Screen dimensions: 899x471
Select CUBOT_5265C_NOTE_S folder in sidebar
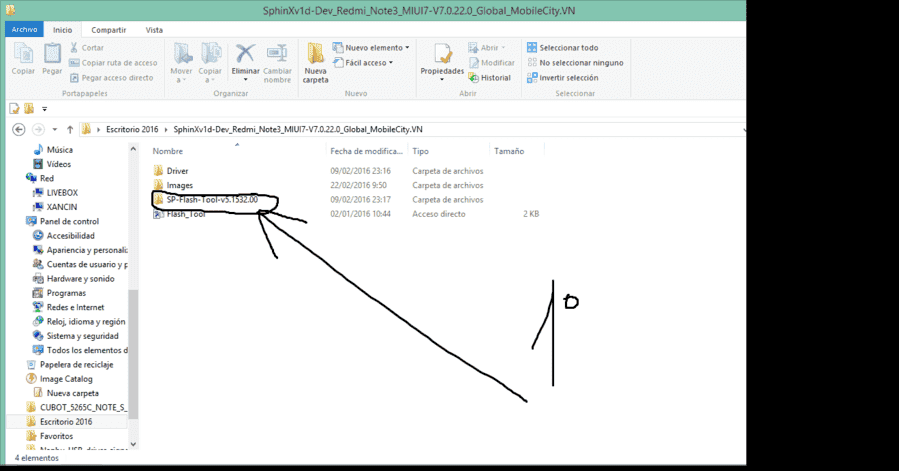click(x=76, y=407)
